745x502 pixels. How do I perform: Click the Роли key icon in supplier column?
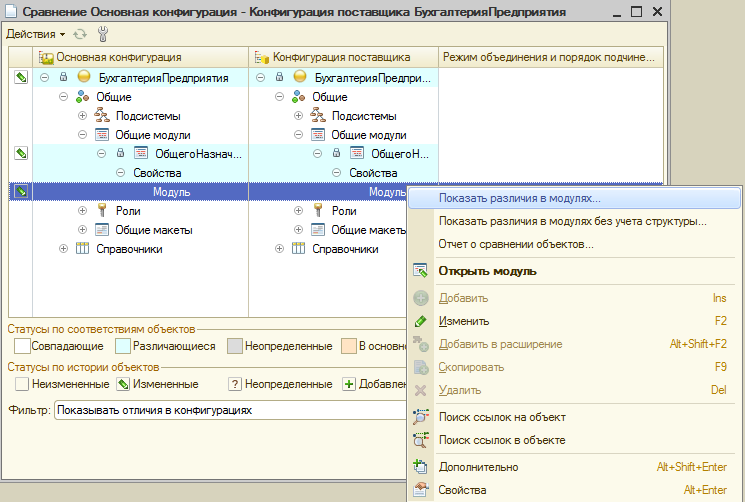(318, 210)
